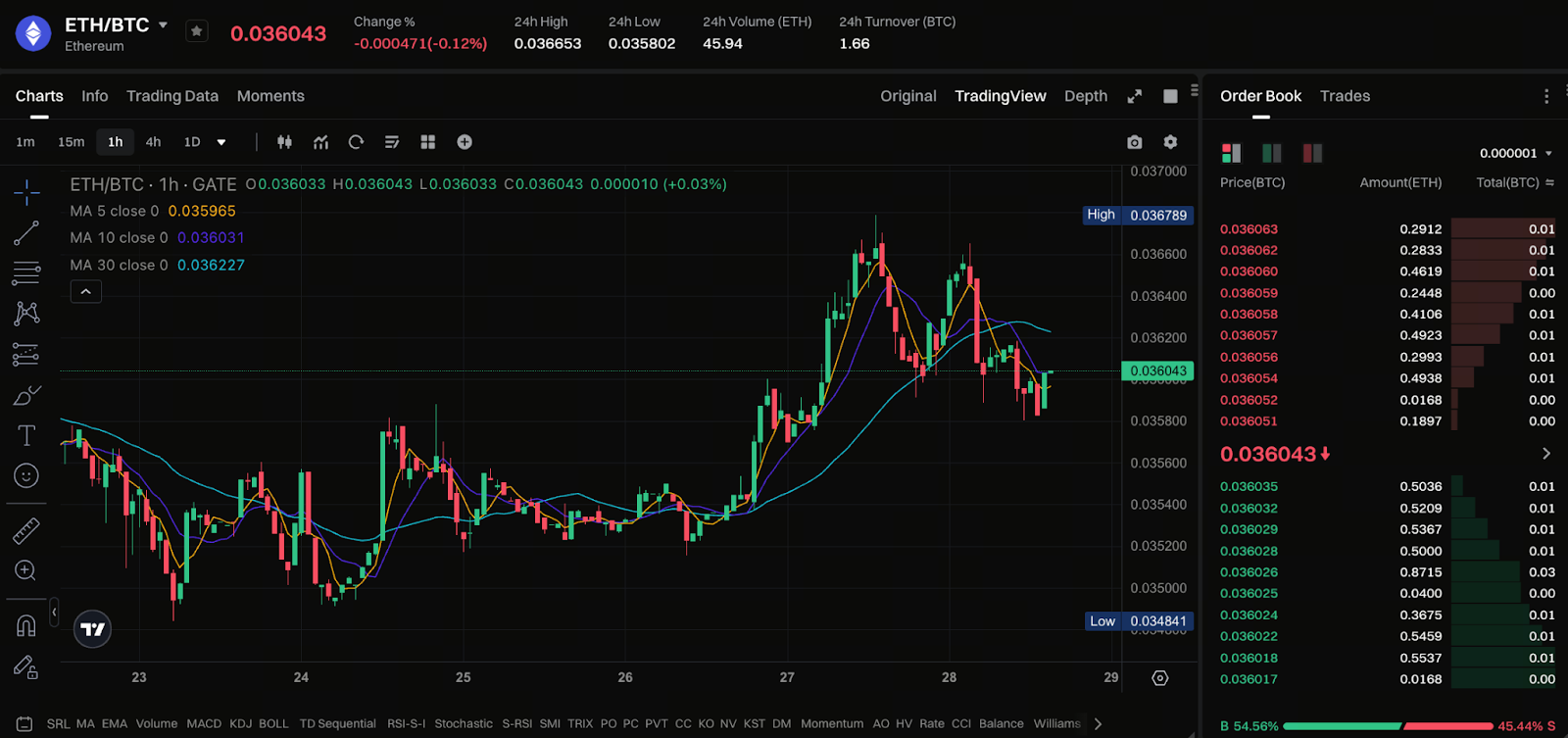
Task: Add ETH/BTC to favorites with star
Action: click(197, 31)
